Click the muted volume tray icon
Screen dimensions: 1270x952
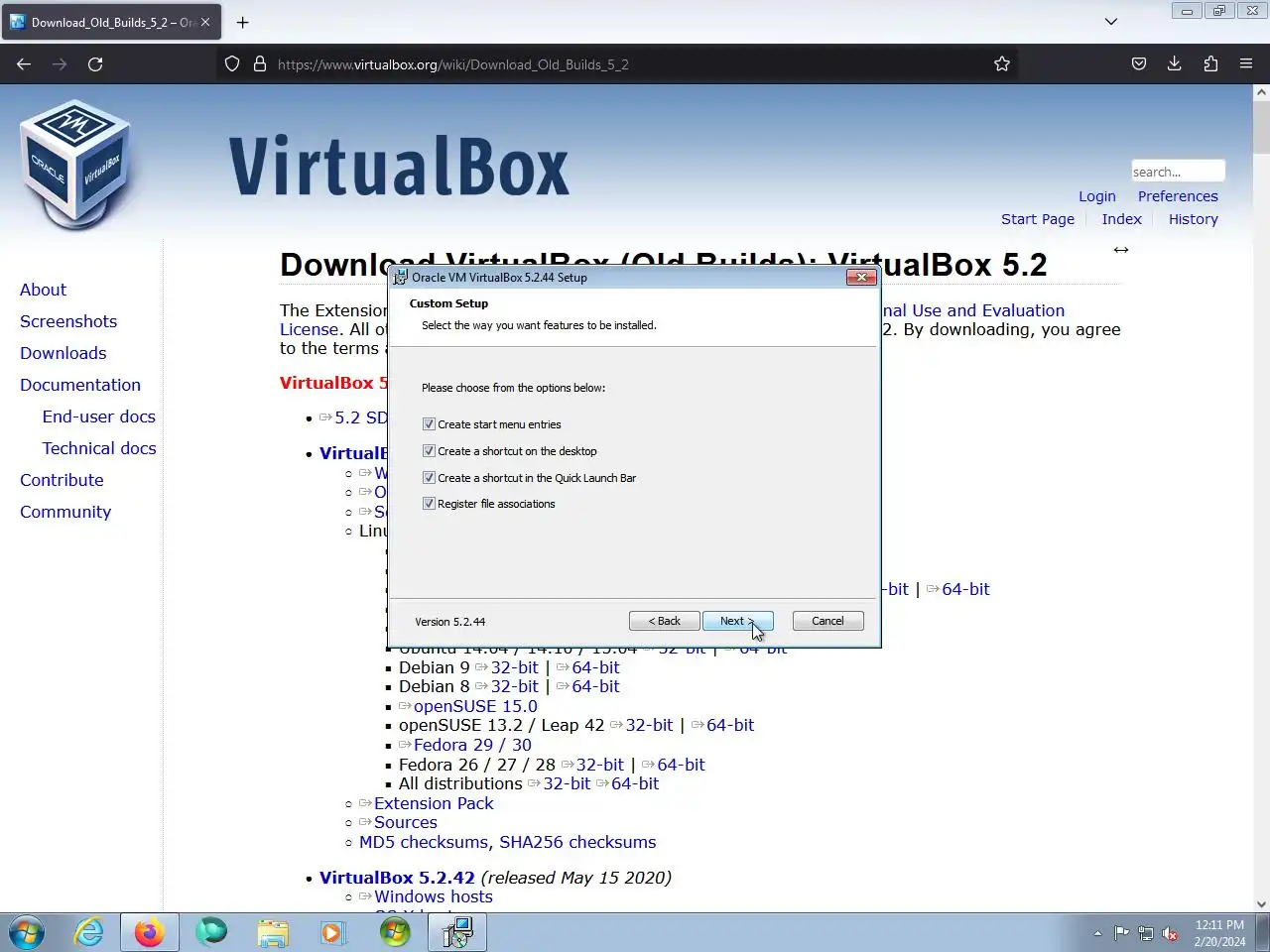(1171, 933)
